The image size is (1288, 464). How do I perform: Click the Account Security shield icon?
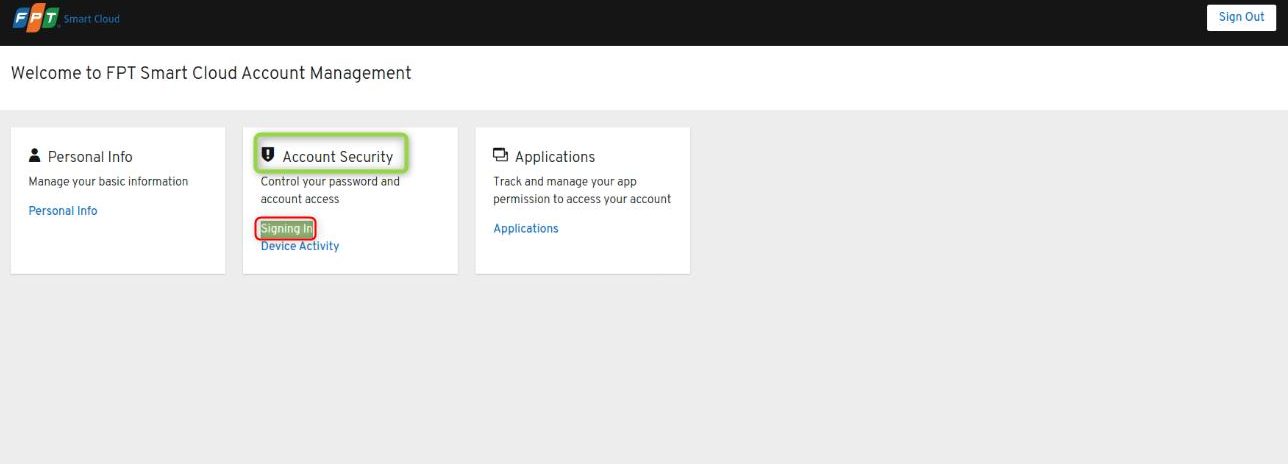click(268, 155)
